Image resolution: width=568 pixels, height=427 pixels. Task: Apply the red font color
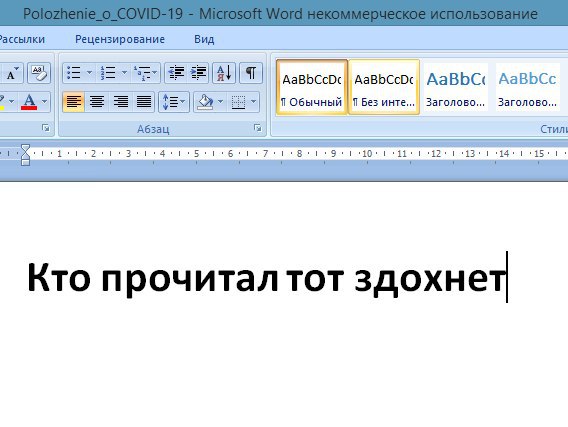pos(29,102)
